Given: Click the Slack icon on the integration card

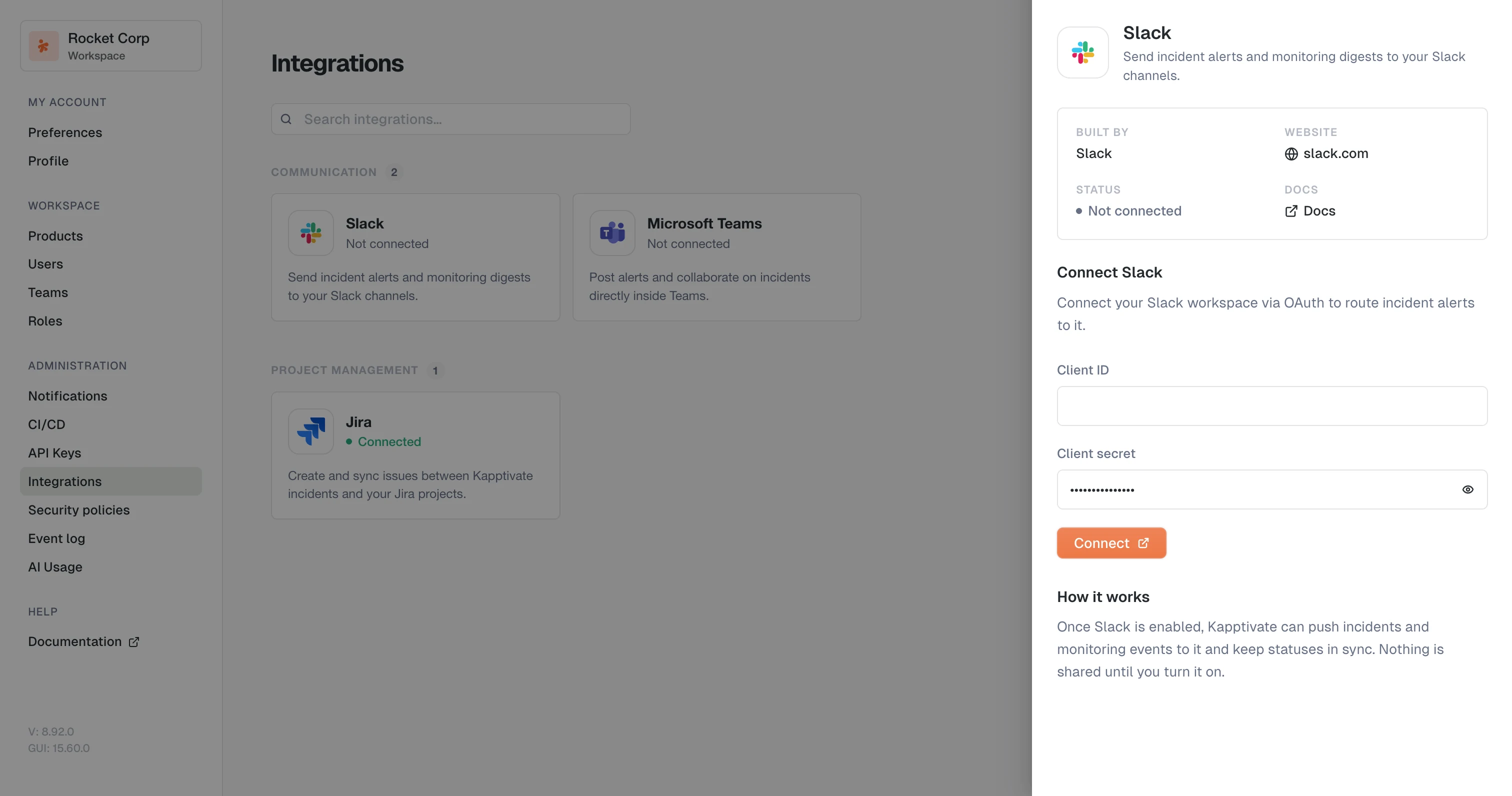Looking at the screenshot, I should (310, 233).
